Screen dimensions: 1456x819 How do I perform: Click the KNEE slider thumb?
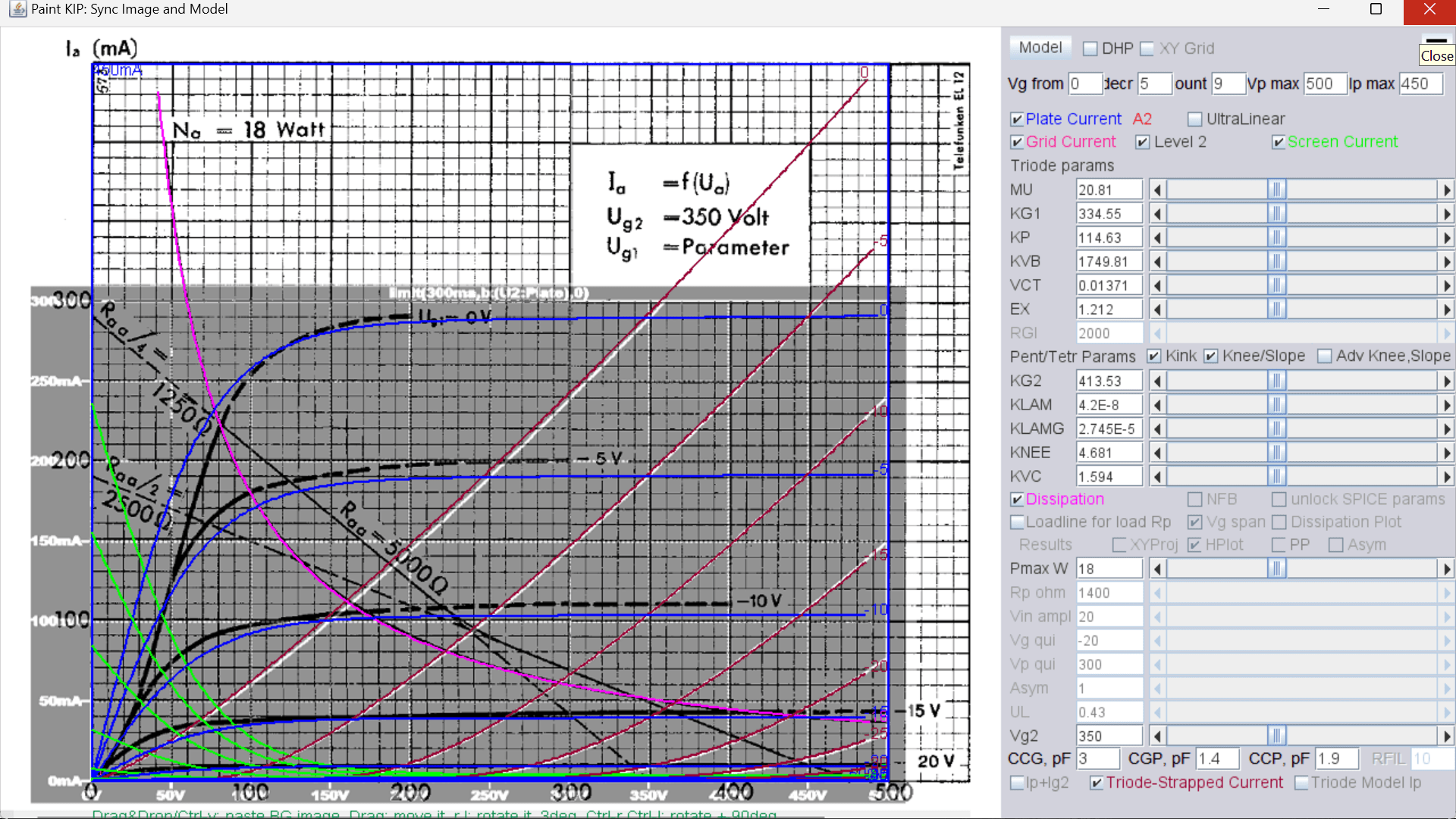coord(1277,453)
